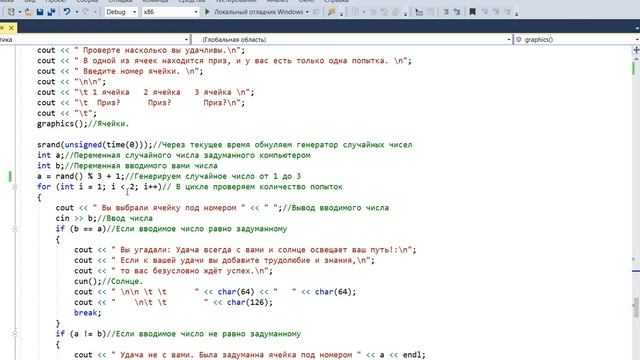The width and height of the screenshot is (640, 360).
Task: Click the New Project toolbar icon
Action: [11, 12]
